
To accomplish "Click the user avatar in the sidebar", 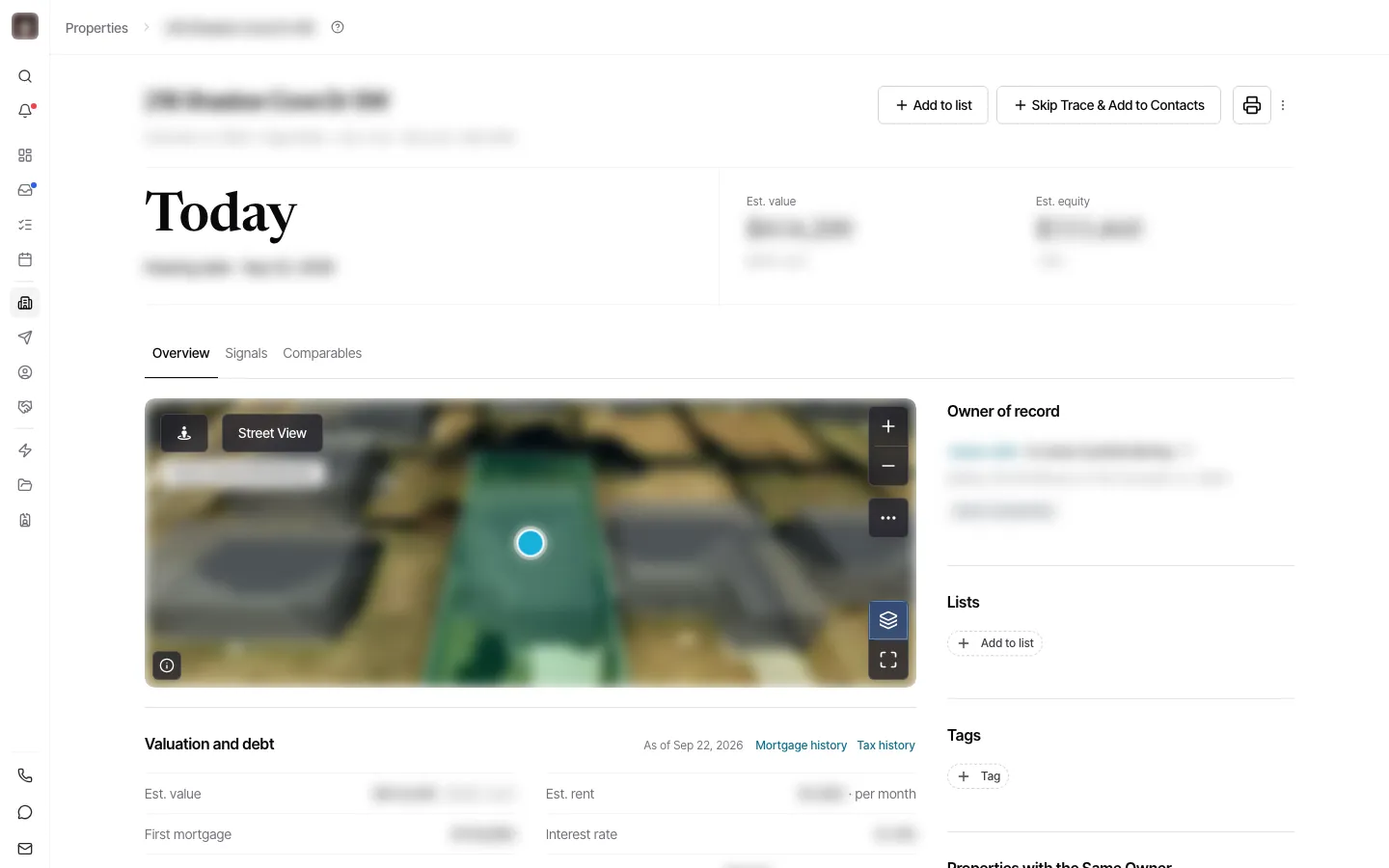I will pos(25,26).
